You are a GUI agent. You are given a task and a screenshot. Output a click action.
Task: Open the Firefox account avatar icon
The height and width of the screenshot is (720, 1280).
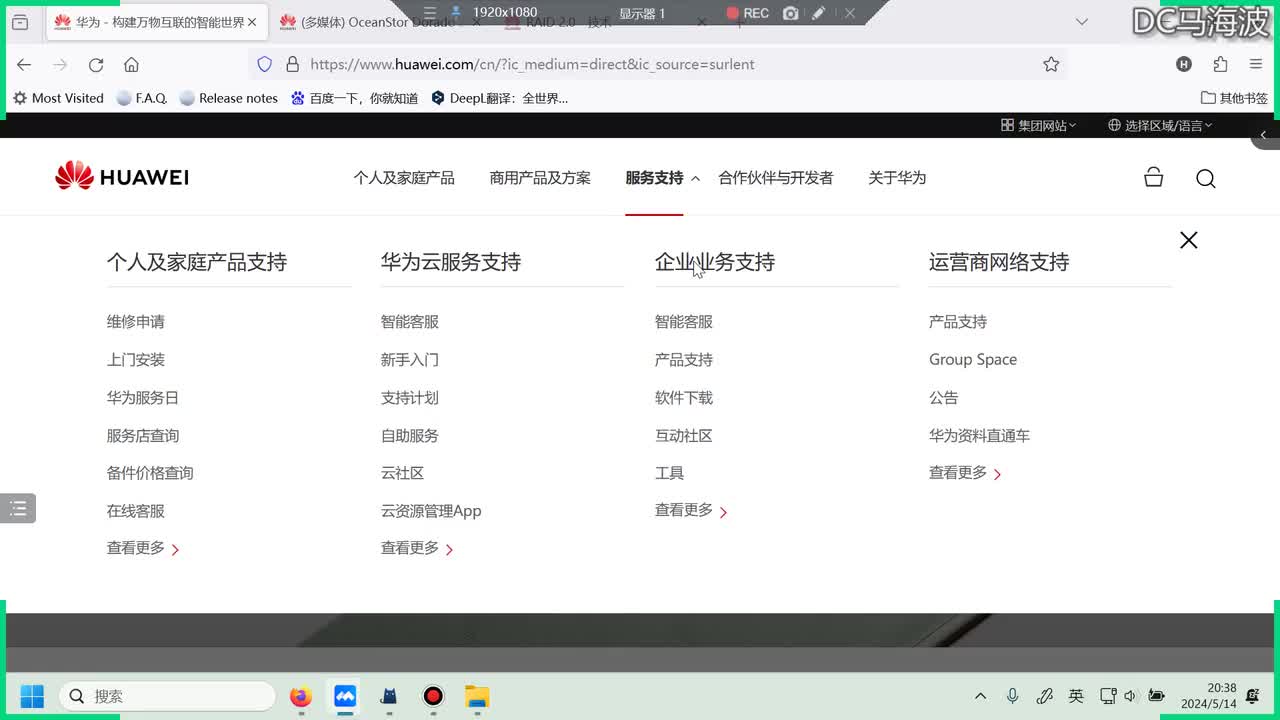pos(1184,64)
